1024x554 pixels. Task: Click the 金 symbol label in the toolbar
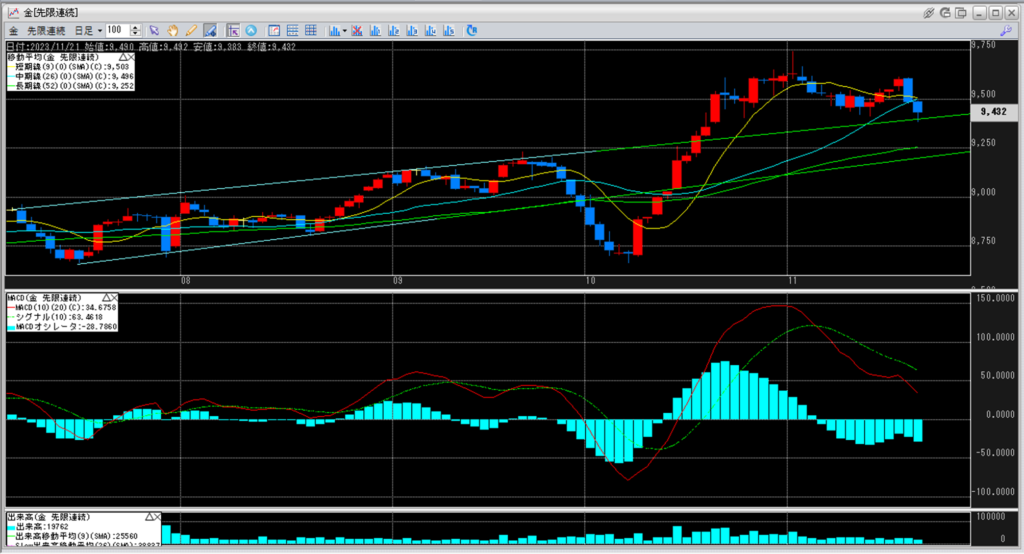(13, 31)
